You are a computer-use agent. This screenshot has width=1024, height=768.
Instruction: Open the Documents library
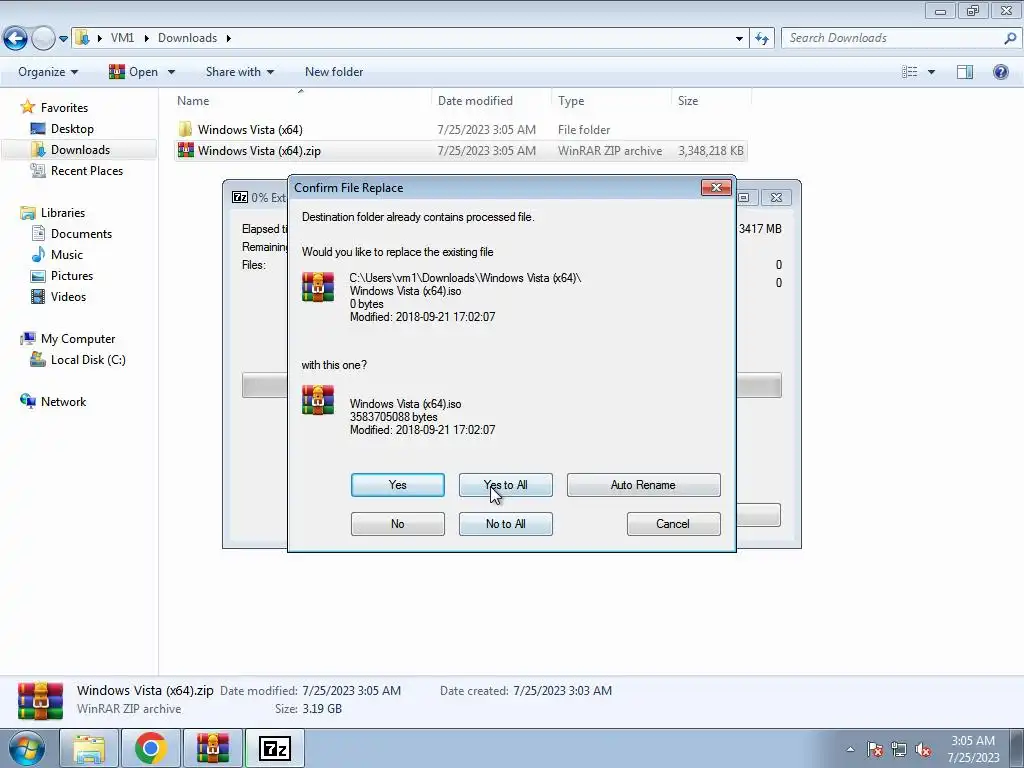click(81, 234)
